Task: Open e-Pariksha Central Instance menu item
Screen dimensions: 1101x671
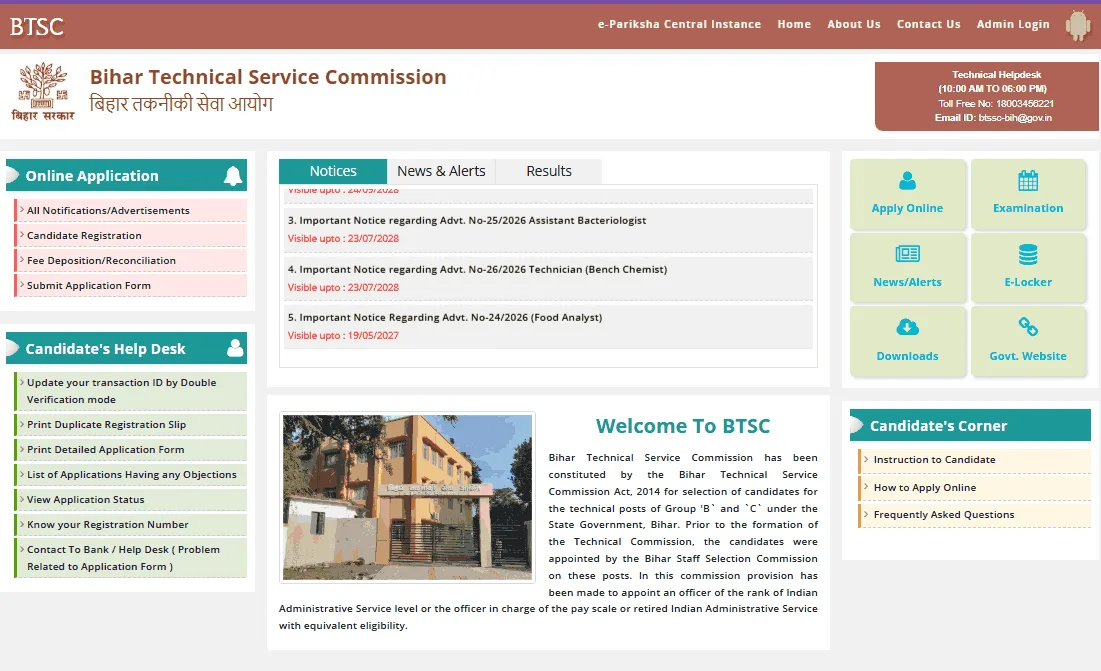Action: [x=679, y=24]
